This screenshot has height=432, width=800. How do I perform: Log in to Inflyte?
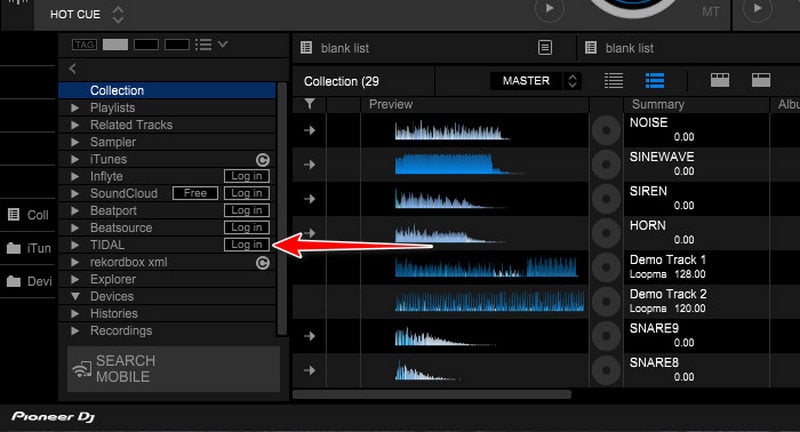(x=246, y=176)
